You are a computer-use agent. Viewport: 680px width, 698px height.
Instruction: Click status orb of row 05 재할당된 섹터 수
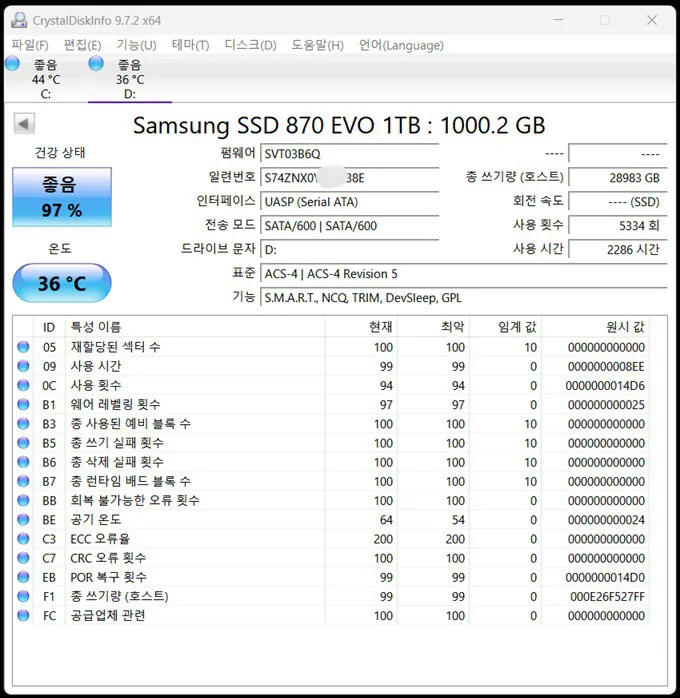23,347
